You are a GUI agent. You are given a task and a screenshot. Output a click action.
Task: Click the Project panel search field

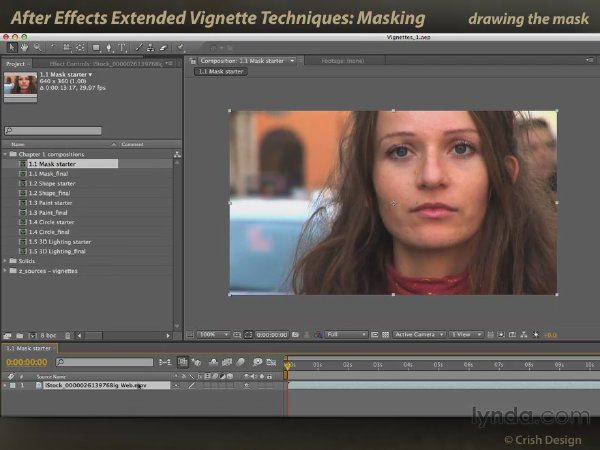pos(53,130)
